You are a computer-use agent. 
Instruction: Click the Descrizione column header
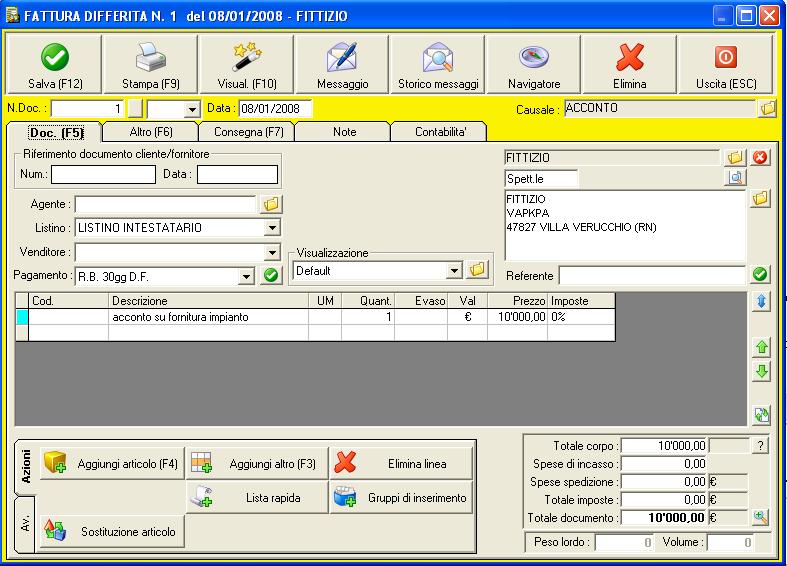[208, 301]
